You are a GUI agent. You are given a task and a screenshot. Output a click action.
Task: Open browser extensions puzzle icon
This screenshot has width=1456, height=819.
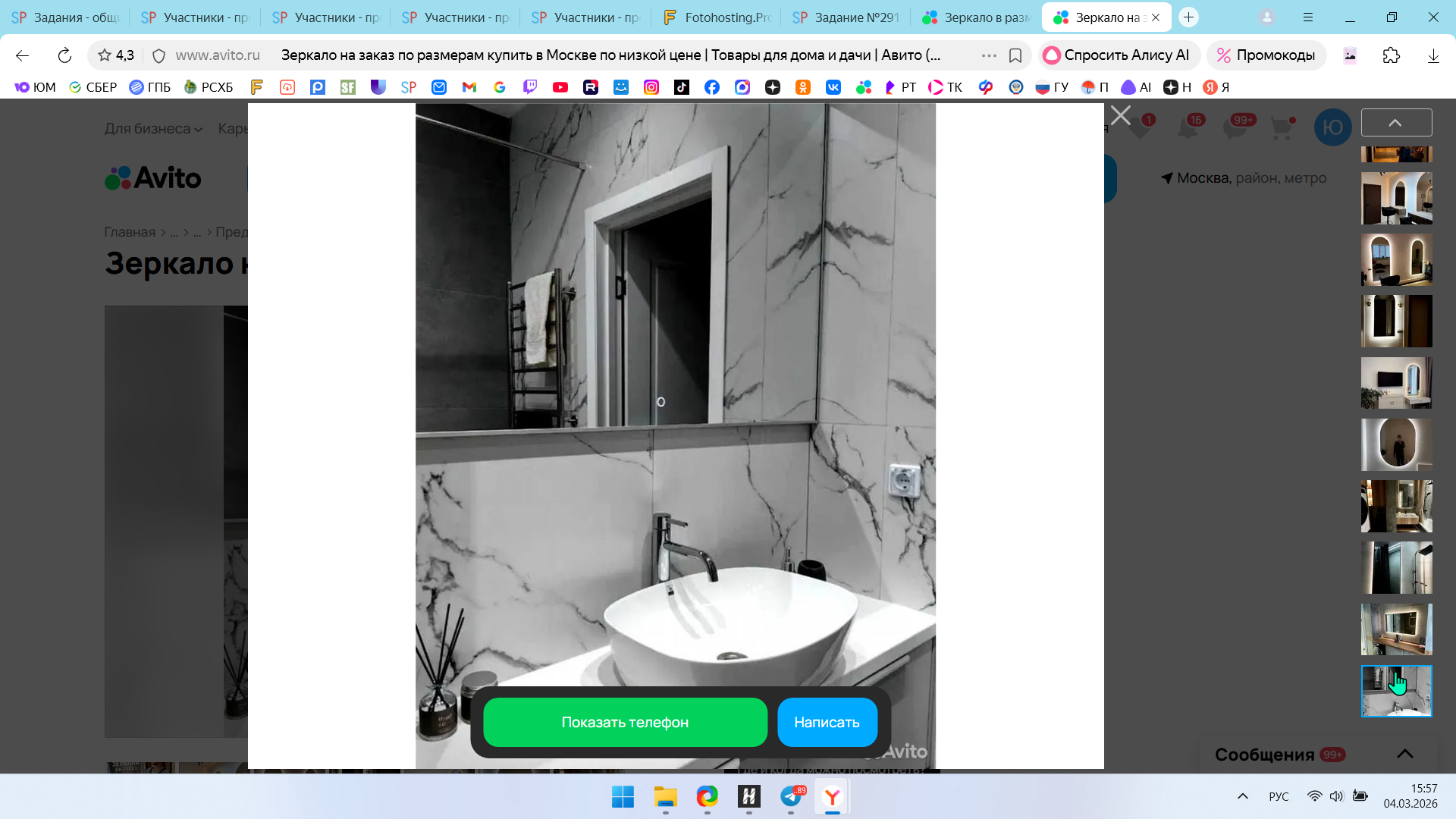1391,55
